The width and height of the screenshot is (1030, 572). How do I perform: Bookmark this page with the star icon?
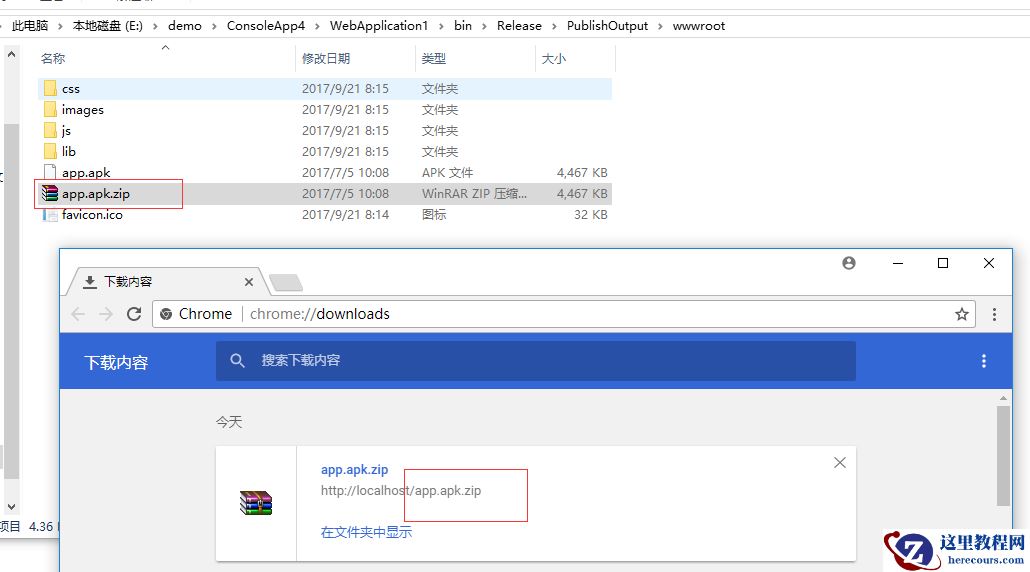click(962, 314)
